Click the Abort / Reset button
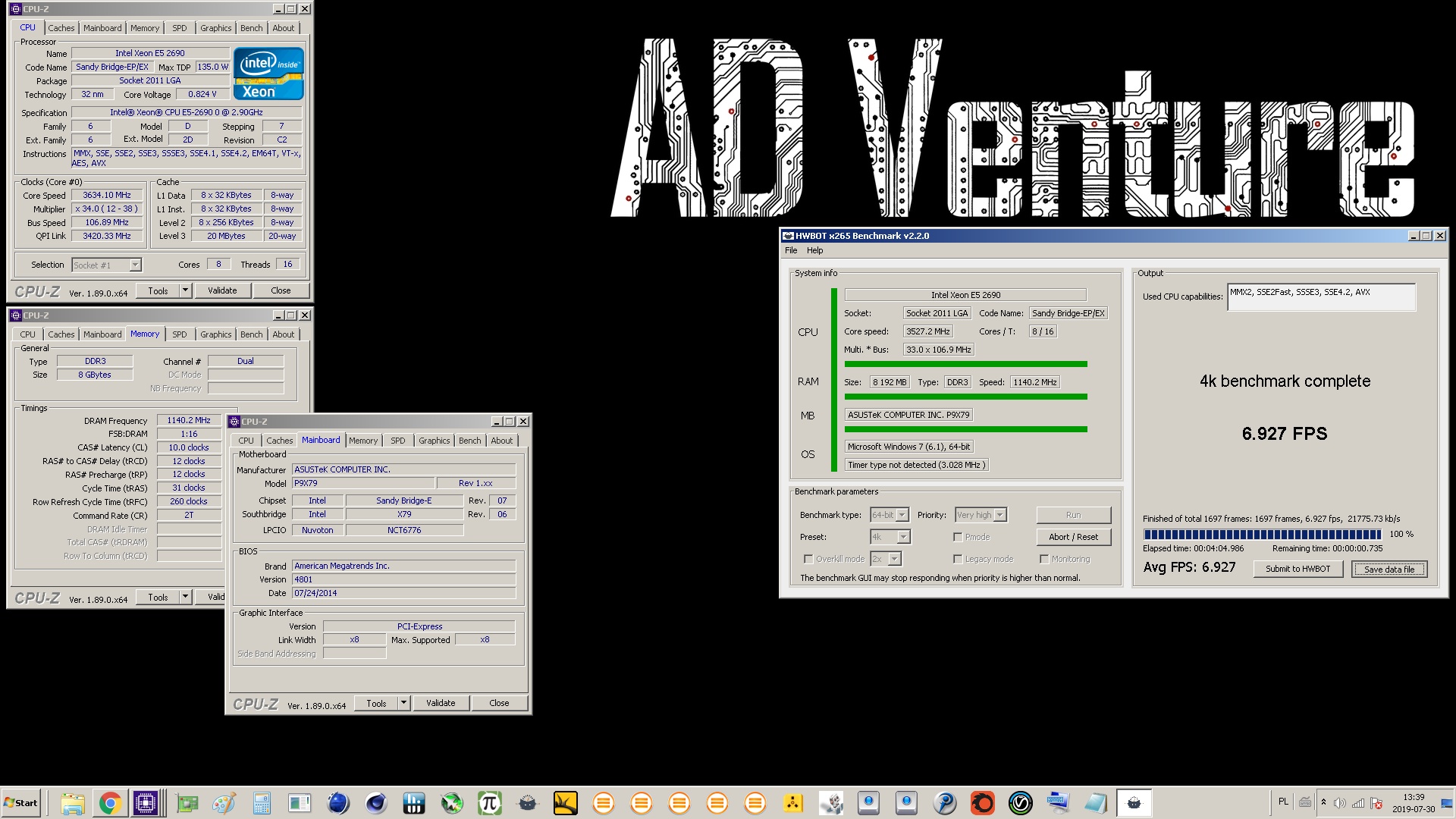The image size is (1456, 819). 1073,537
